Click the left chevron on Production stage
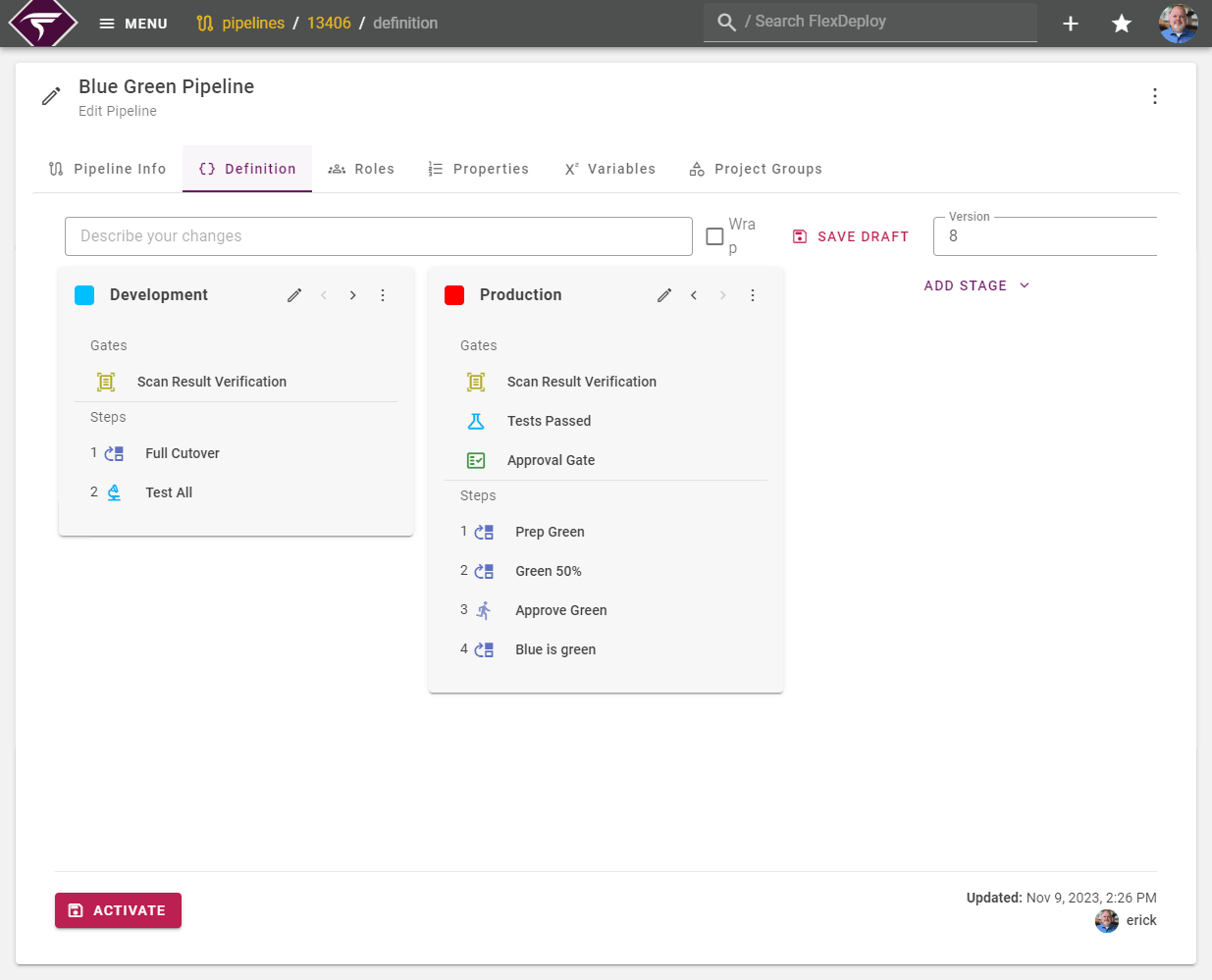1212x980 pixels. pos(694,294)
